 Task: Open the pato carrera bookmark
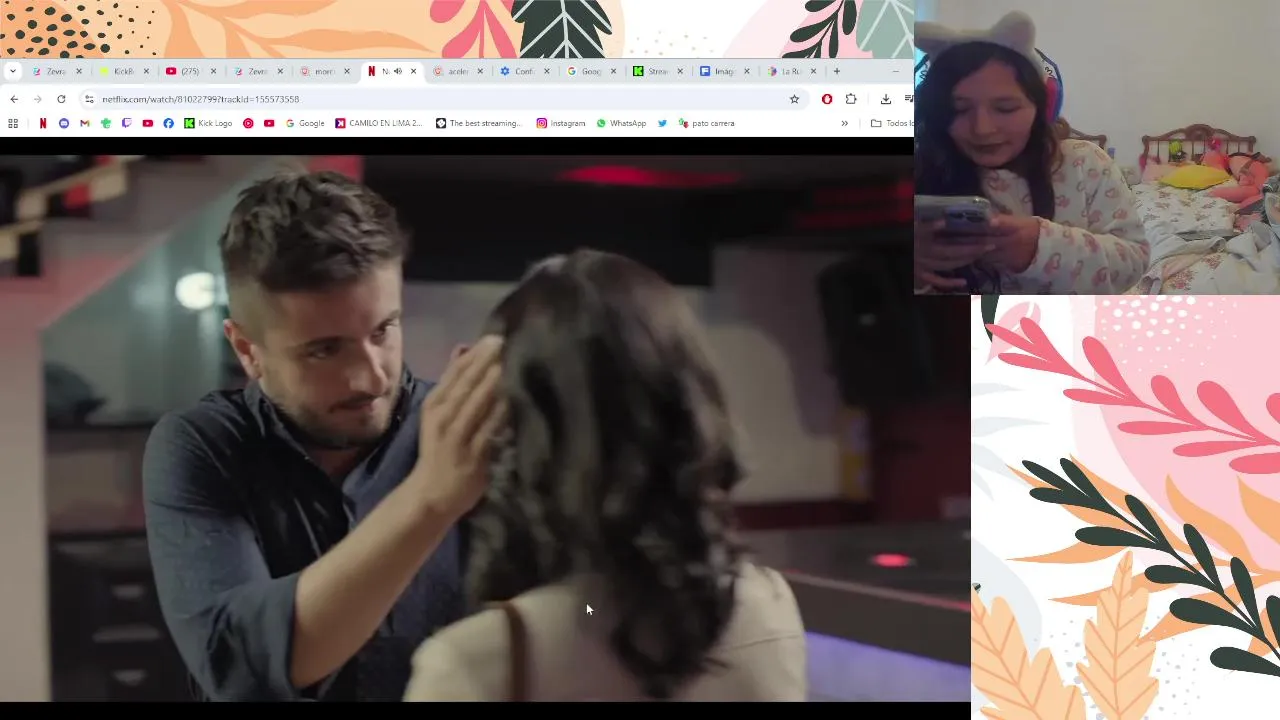706,123
